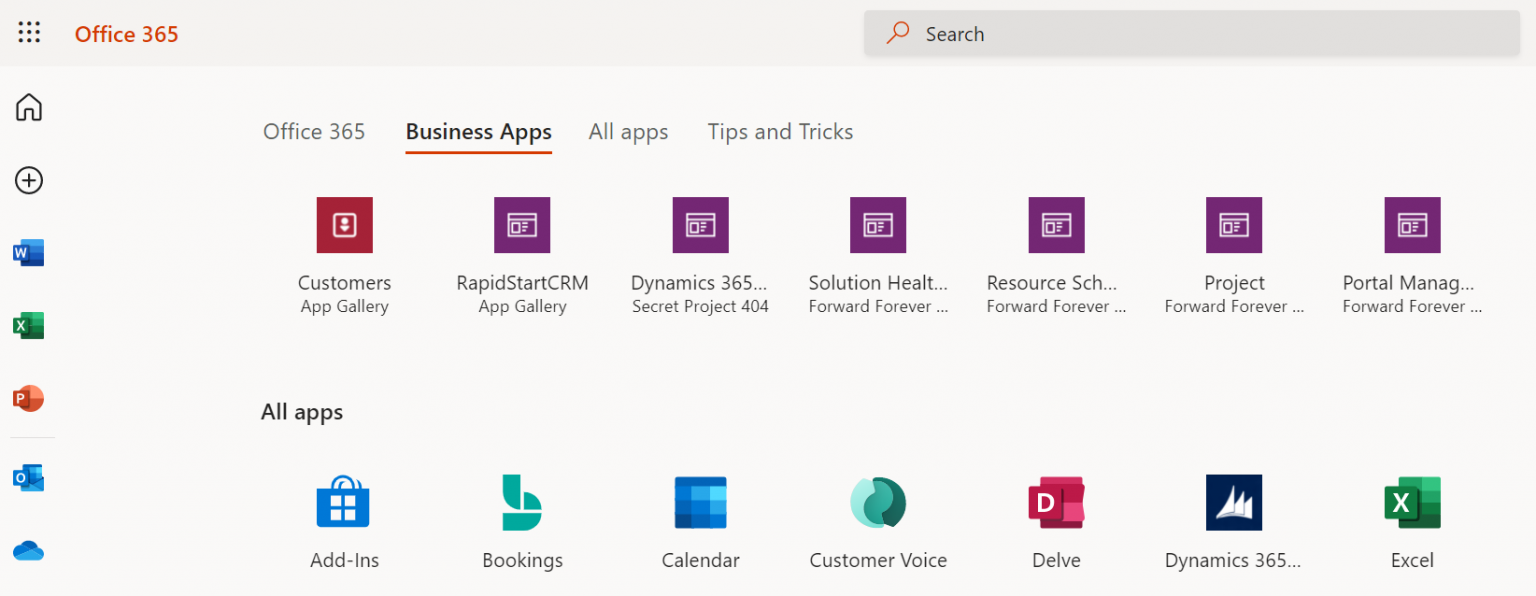Click the Bookings name label
Screen dimensions: 1536x596
tap(522, 560)
